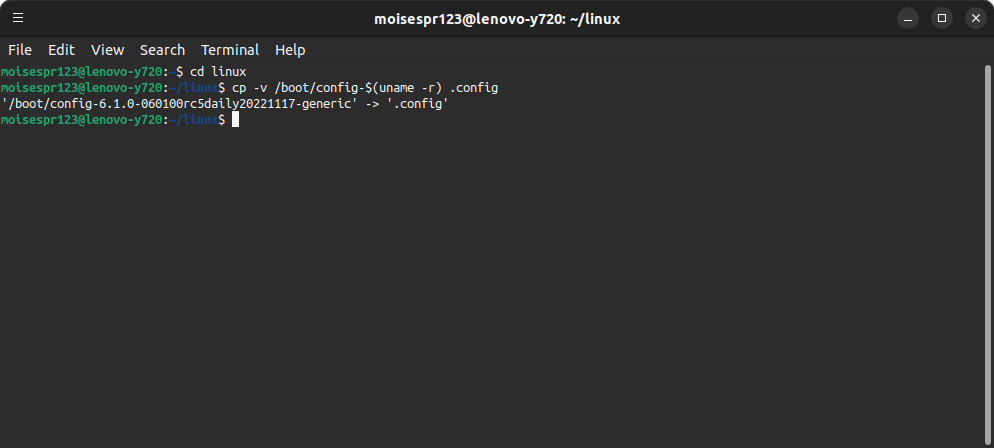Viewport: 994px width, 448px height.
Task: Click the green username on the first prompt line
Action: point(39,72)
